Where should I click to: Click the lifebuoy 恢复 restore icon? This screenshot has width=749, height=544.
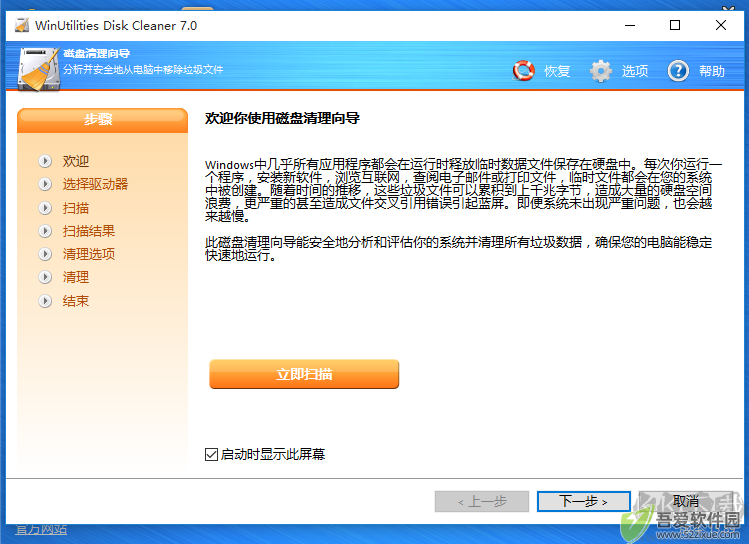pos(524,71)
